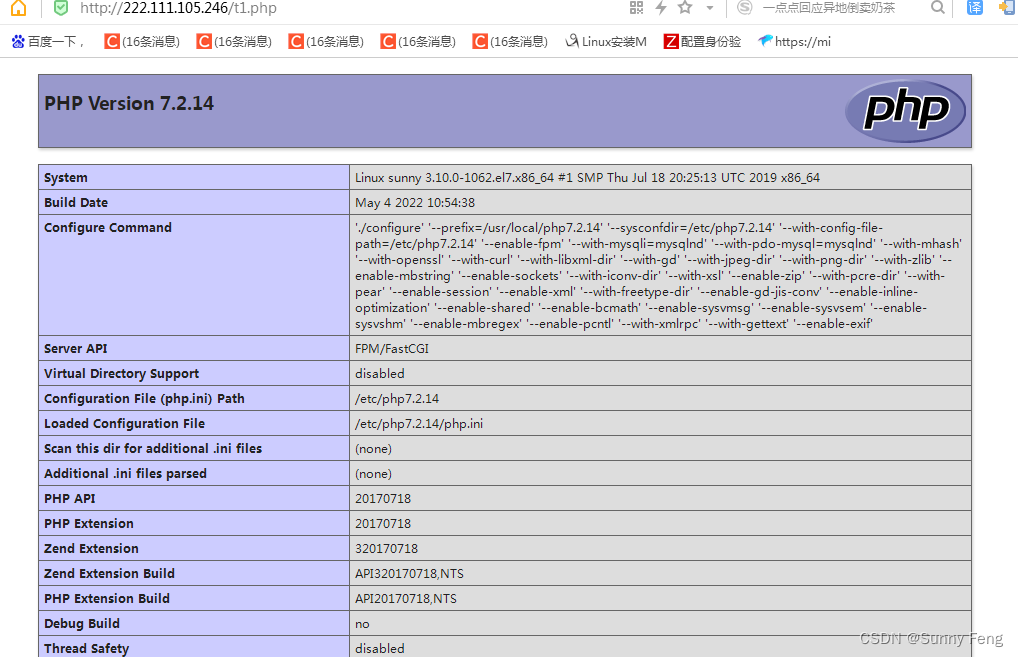Click the address bar URL t1.php
This screenshot has height=657, width=1018.
click(179, 8)
